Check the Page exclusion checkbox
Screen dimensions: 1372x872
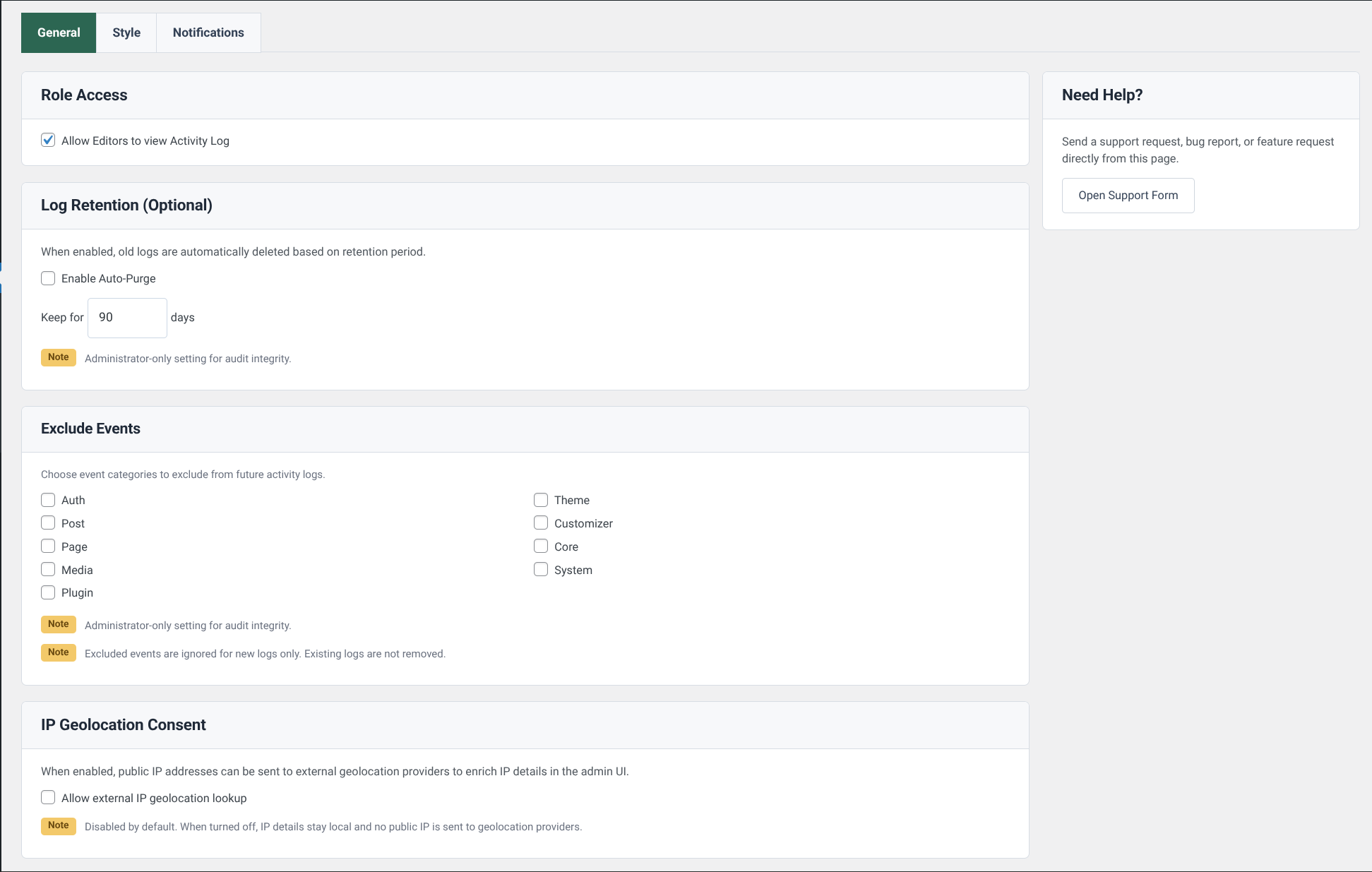click(x=48, y=546)
